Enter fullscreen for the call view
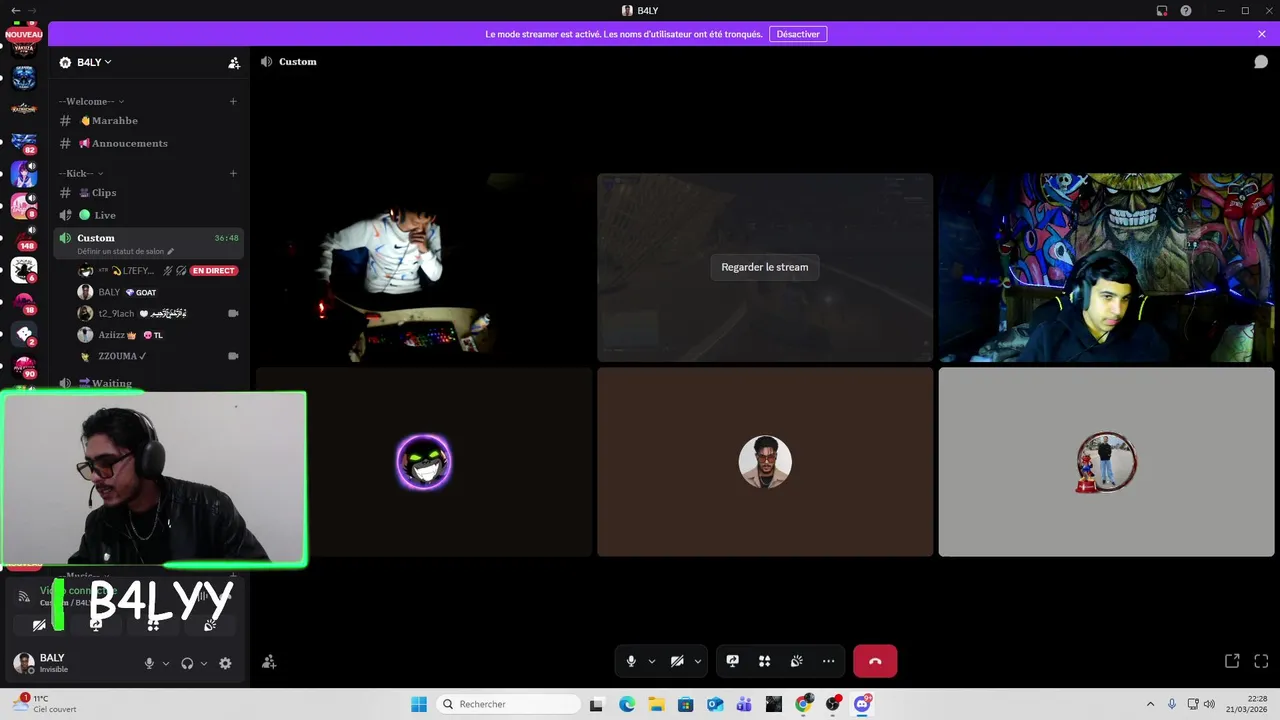The height and width of the screenshot is (720, 1280). pyautogui.click(x=1261, y=661)
